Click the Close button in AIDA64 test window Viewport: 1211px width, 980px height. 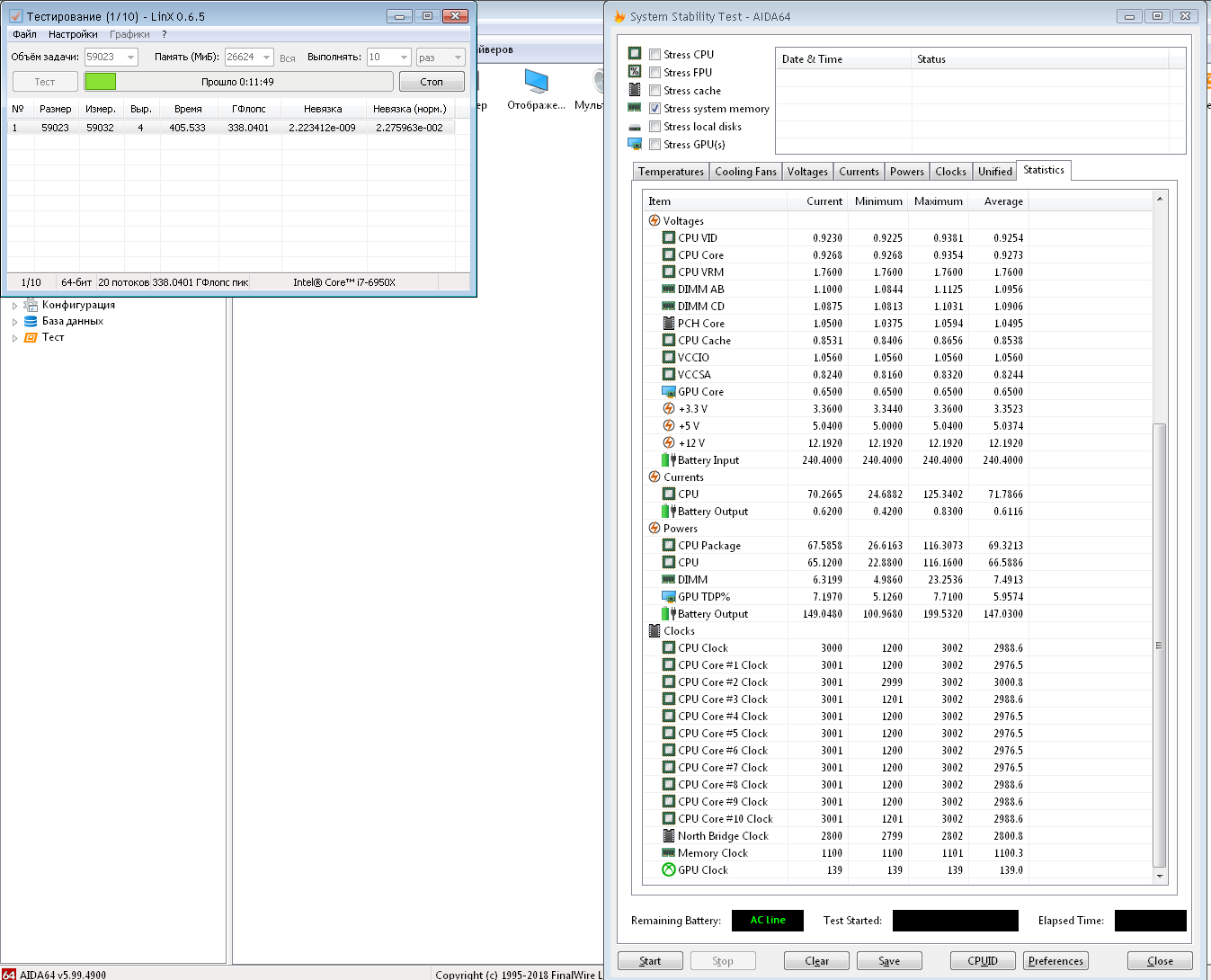pyautogui.click(x=1160, y=961)
